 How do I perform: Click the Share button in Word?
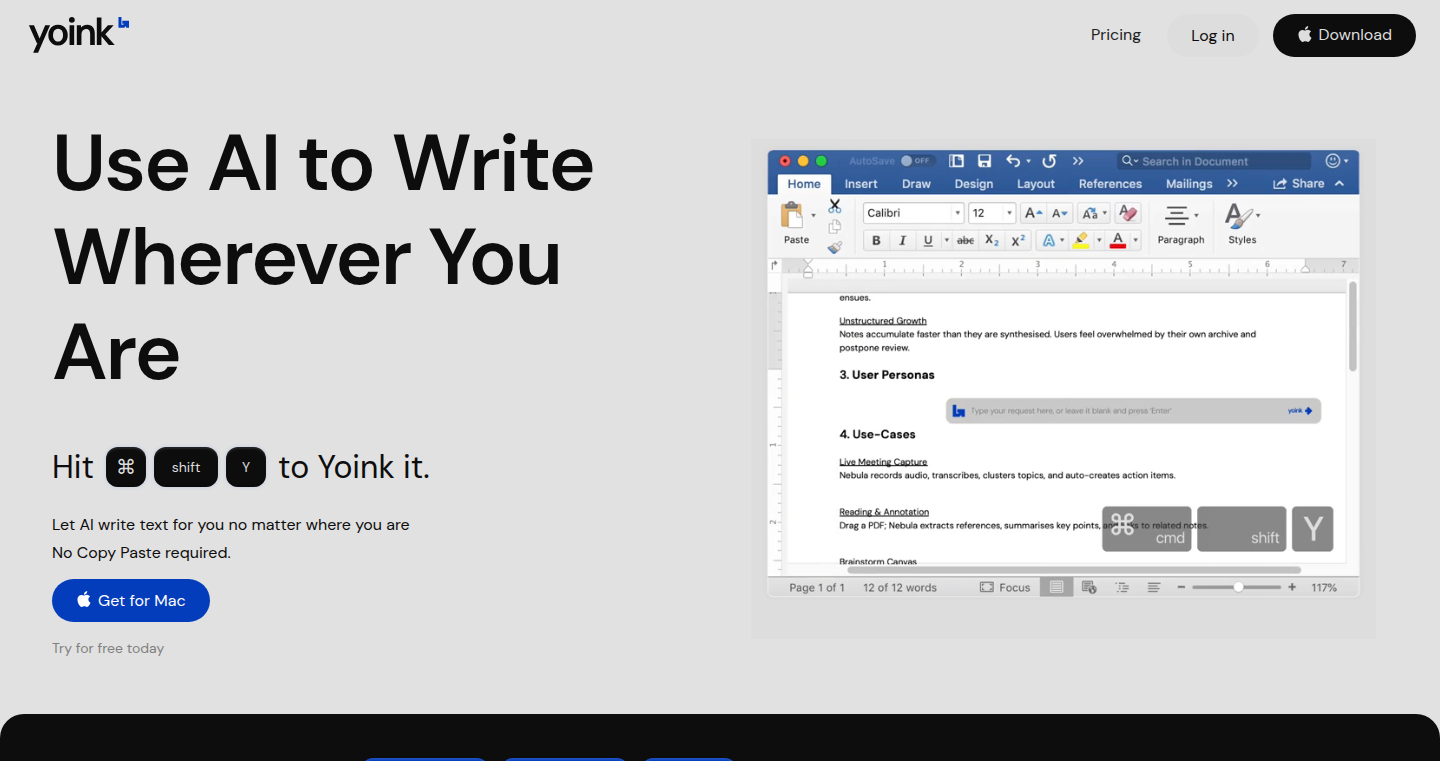click(x=1298, y=184)
